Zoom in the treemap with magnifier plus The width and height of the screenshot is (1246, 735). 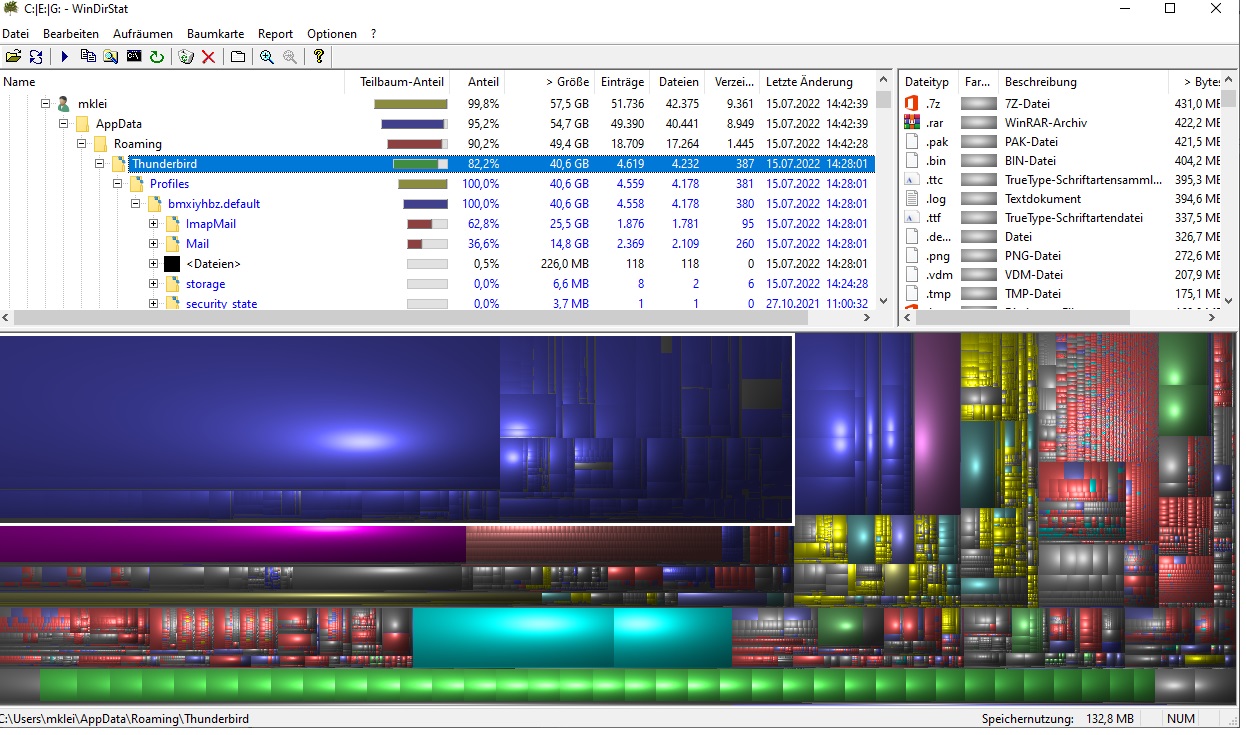[x=267, y=57]
